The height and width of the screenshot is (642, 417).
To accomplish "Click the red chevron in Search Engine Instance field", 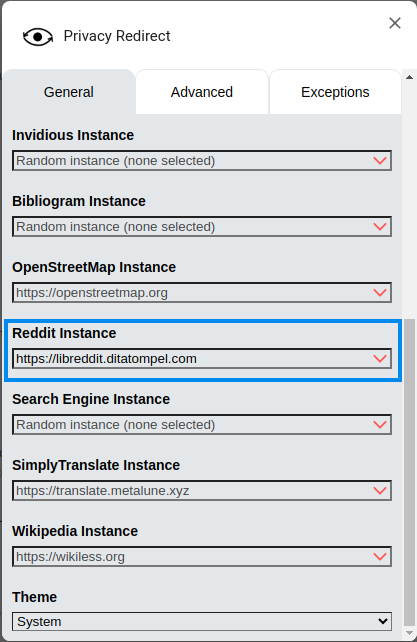I will point(380,425).
